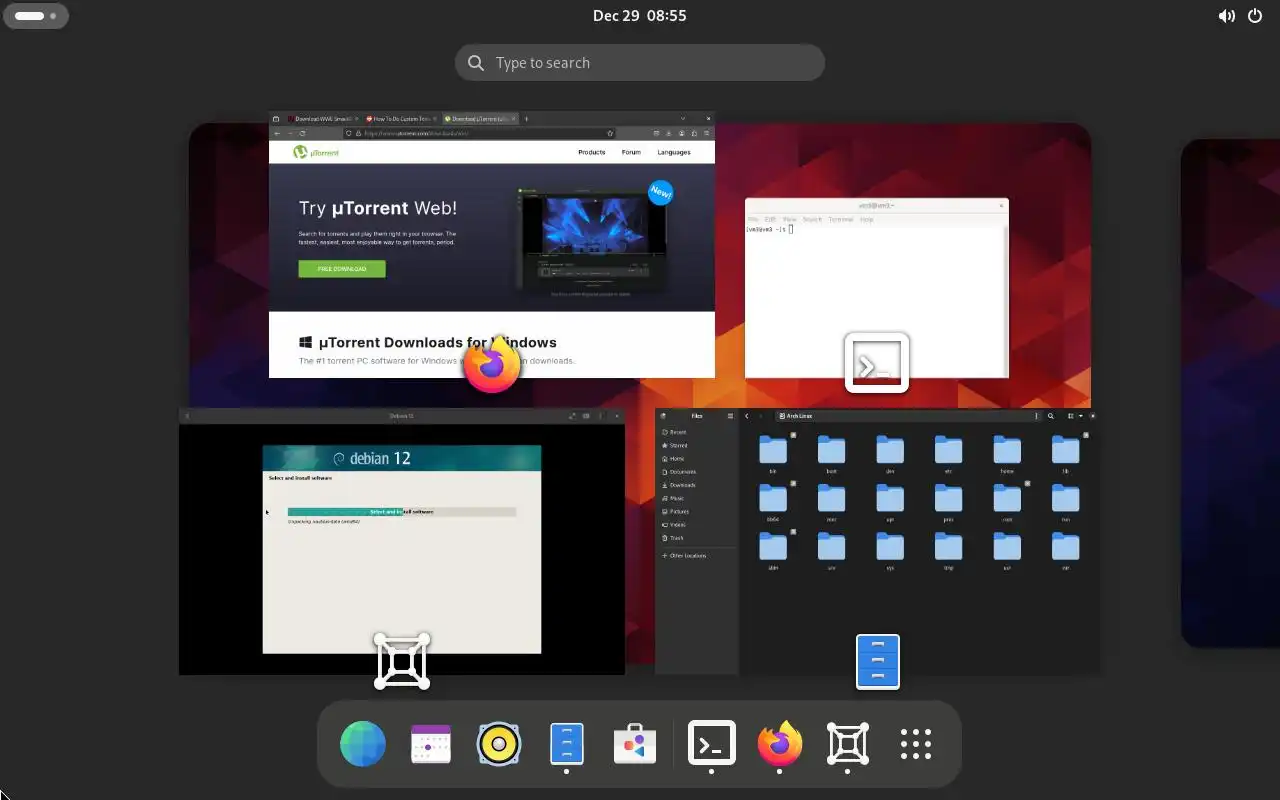Click Firefox badge on the µTorrent window preview
Screen dimensions: 1280x800
click(492, 364)
